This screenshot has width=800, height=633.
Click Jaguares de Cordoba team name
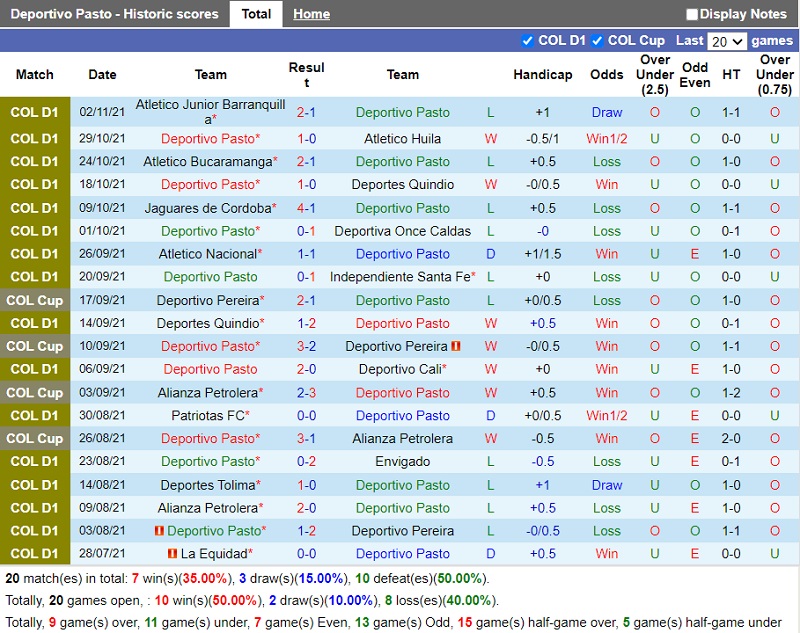pos(208,208)
